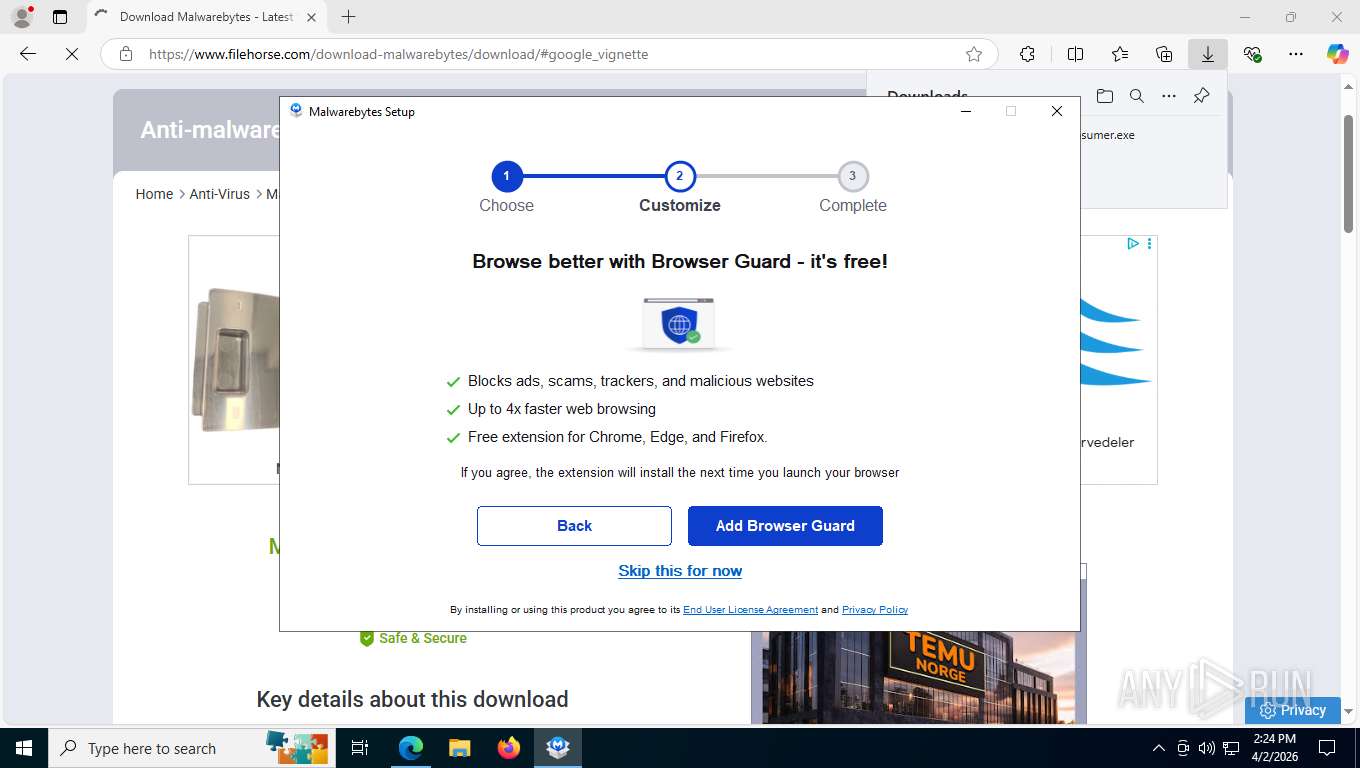Close the Download Malwarebytes tab
This screenshot has height=768, width=1360.
(x=312, y=17)
